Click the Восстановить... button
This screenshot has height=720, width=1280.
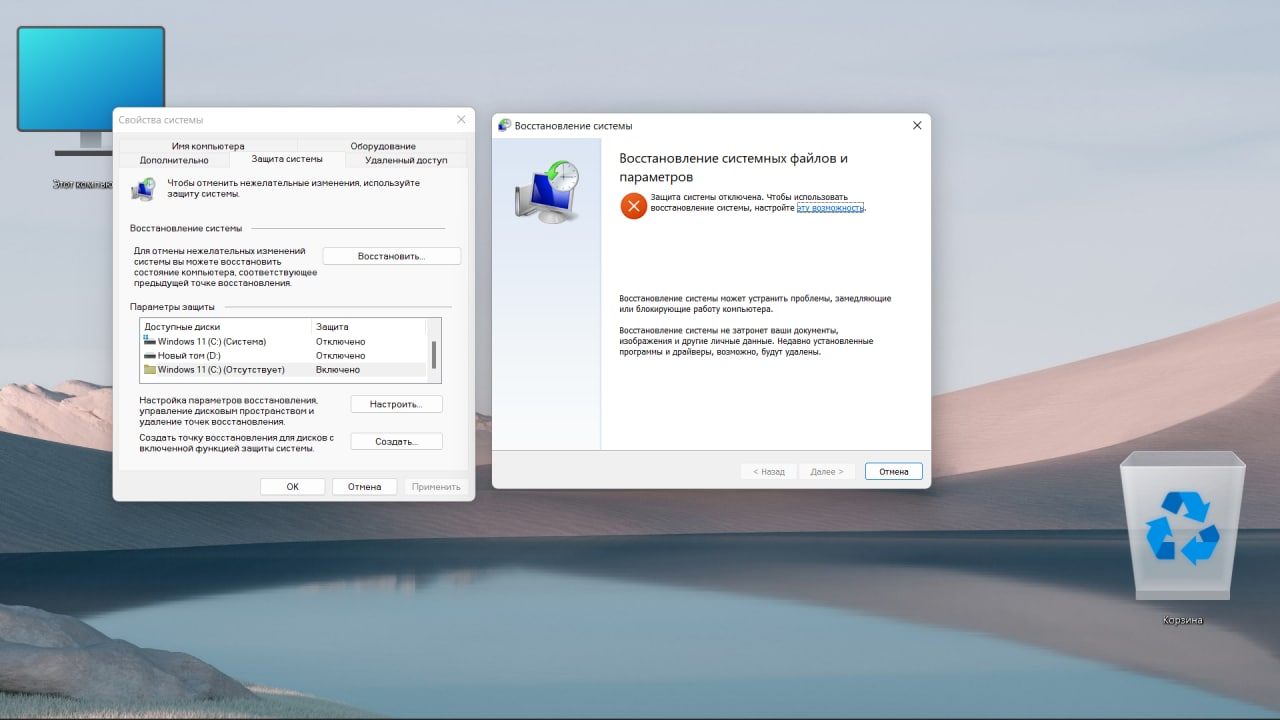click(391, 256)
